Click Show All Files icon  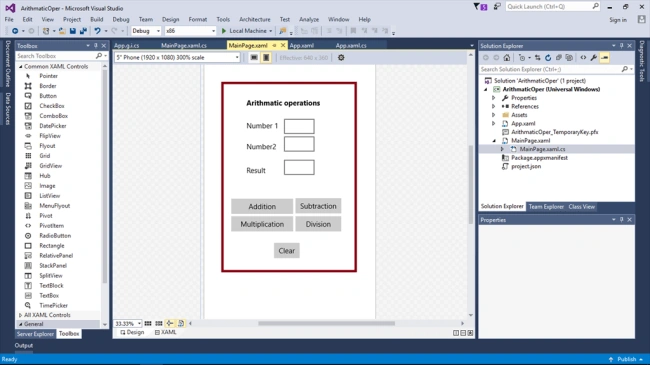569,58
